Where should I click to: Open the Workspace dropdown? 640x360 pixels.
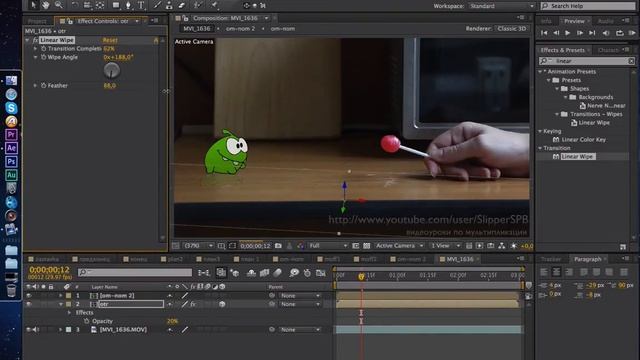pos(501,6)
